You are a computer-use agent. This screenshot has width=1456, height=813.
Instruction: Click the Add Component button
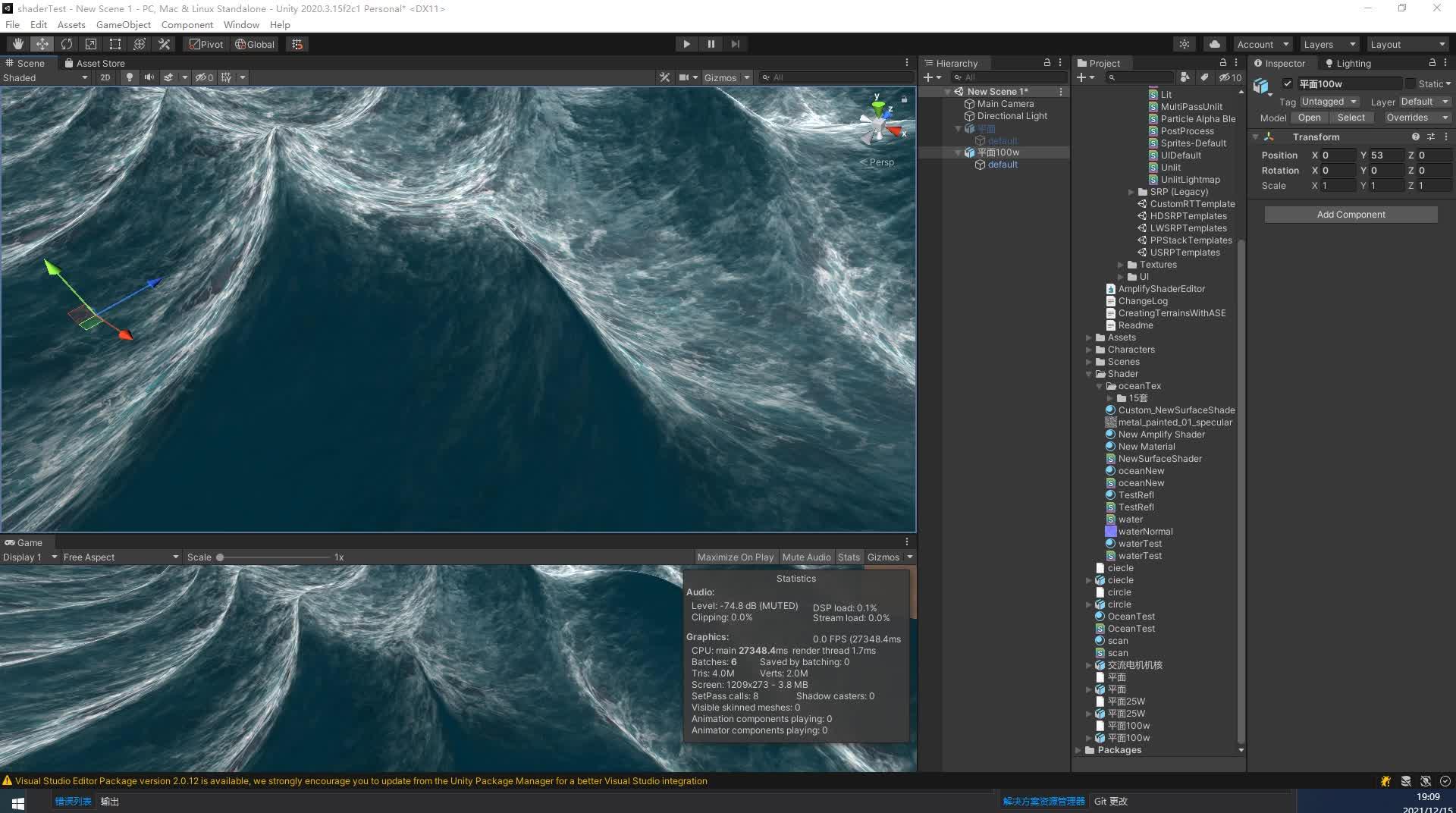click(1351, 215)
